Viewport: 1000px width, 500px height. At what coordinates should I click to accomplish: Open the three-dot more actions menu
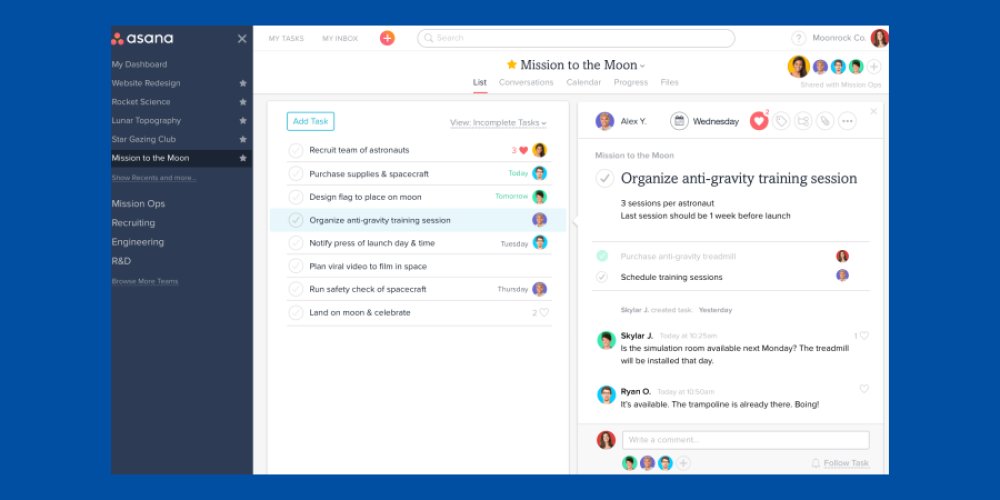[x=847, y=121]
